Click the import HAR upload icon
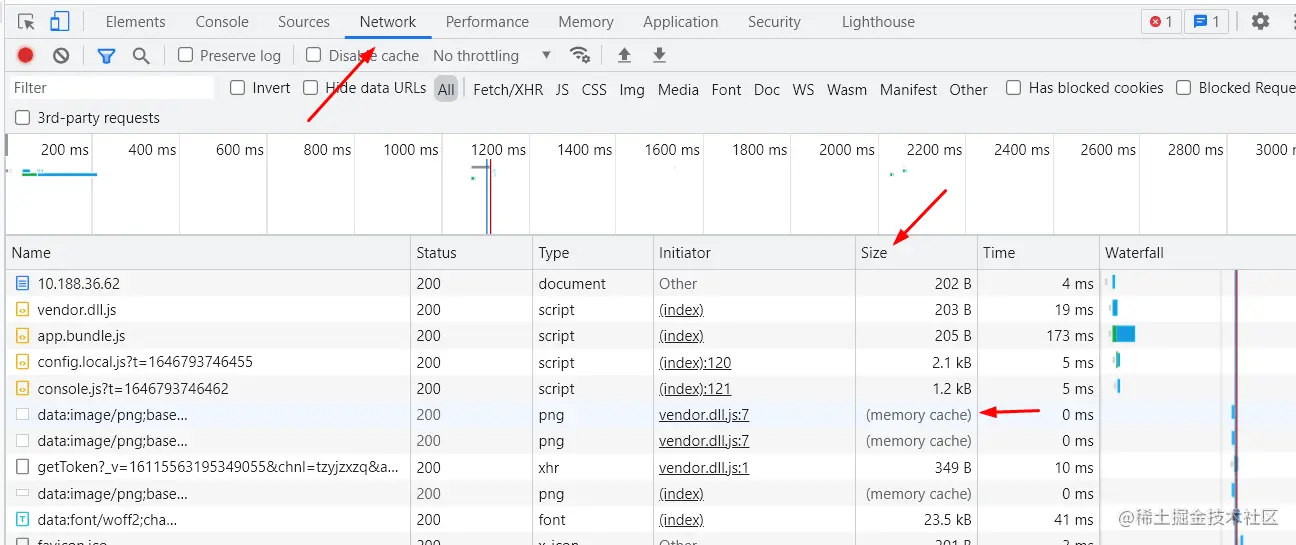The image size is (1296, 545). click(624, 56)
